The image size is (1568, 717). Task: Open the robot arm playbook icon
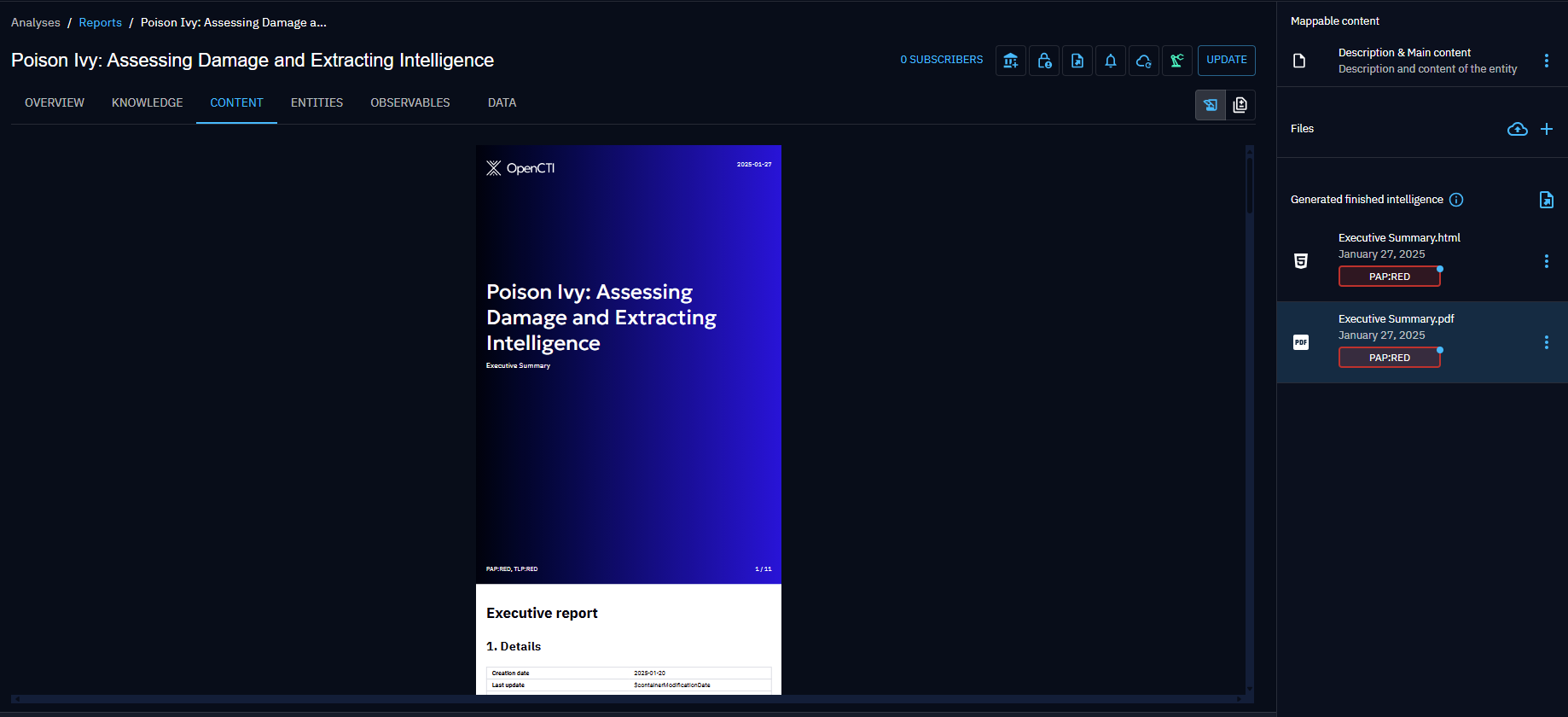point(1177,61)
